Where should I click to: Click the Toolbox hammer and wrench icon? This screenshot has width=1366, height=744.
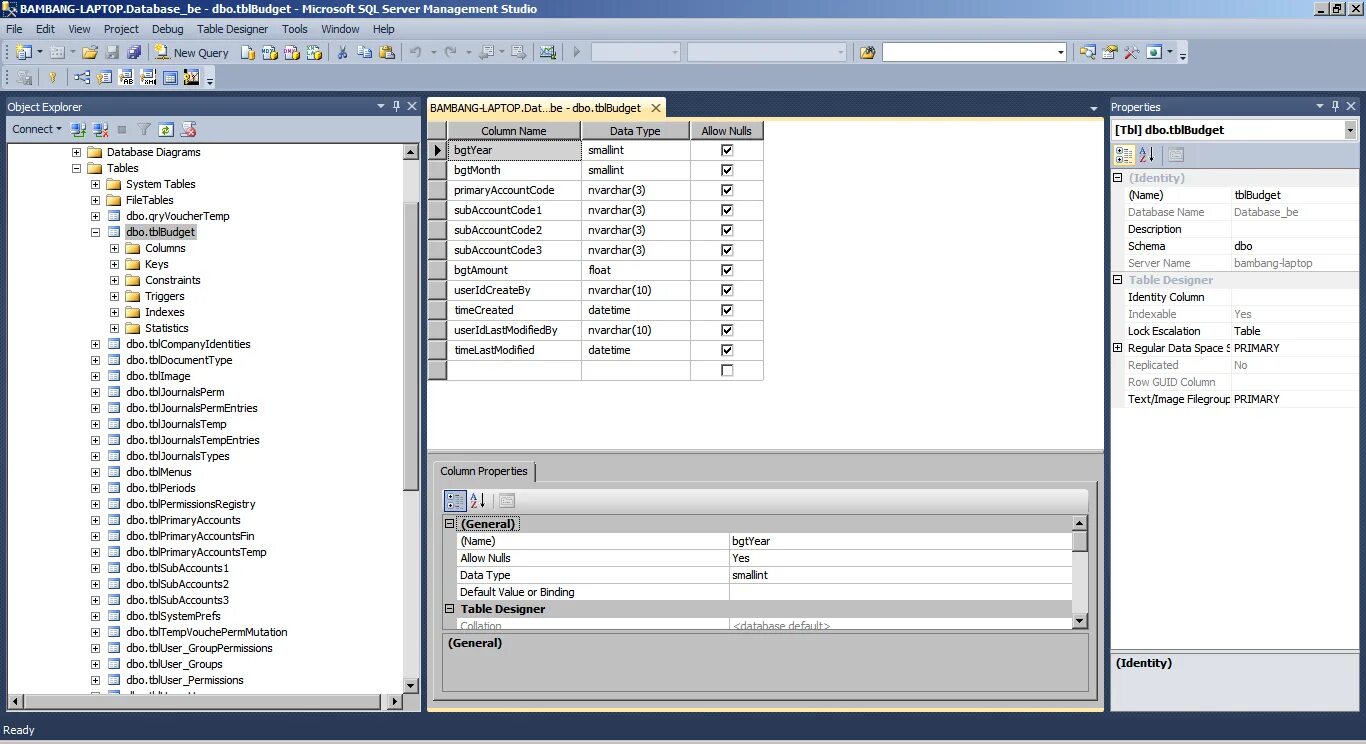point(1132,52)
